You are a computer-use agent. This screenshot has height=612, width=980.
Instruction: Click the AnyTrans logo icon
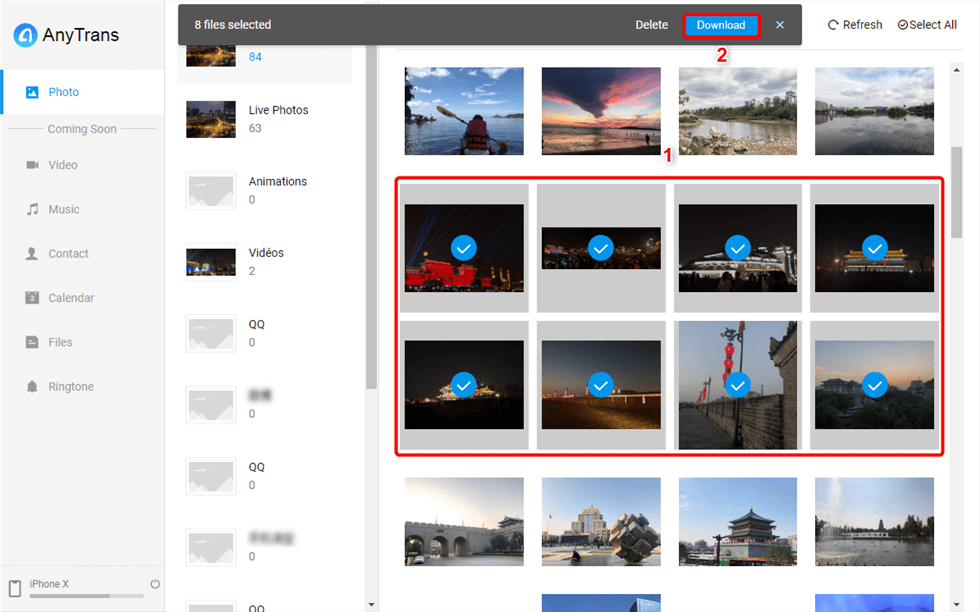26,35
